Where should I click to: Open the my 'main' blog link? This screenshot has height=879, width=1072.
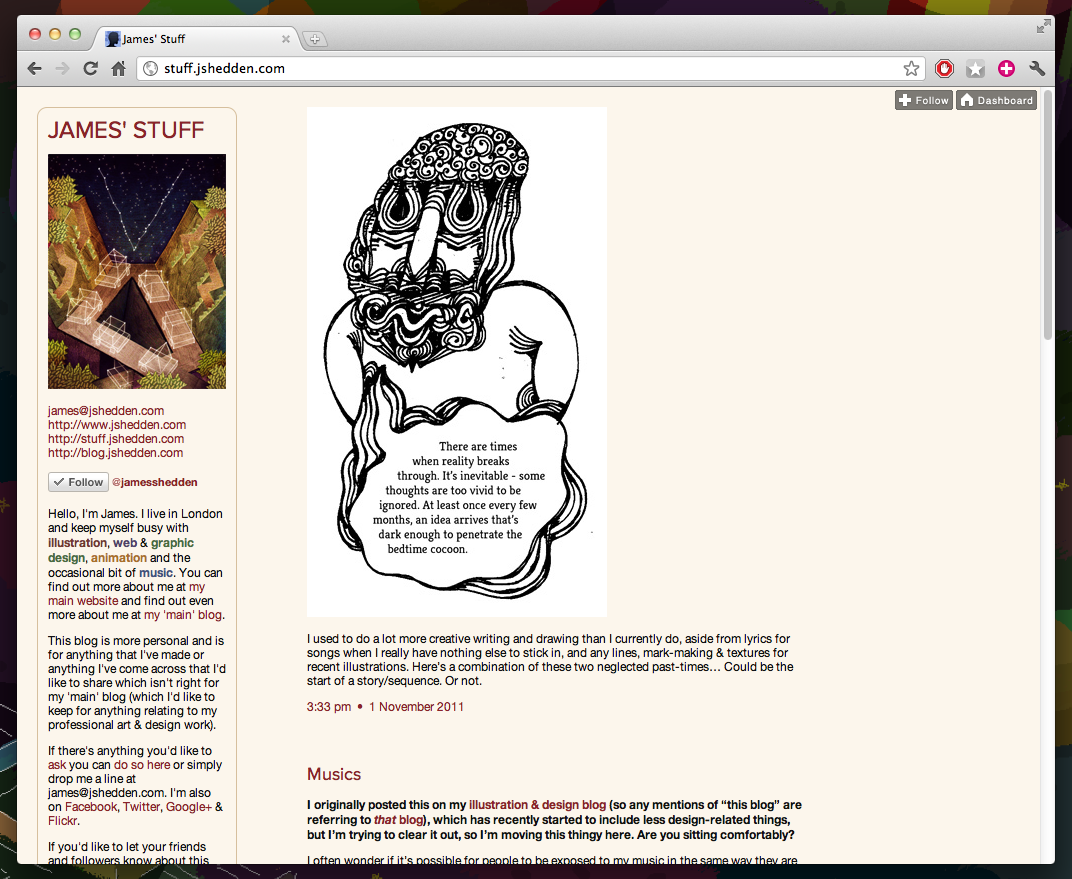click(x=183, y=614)
